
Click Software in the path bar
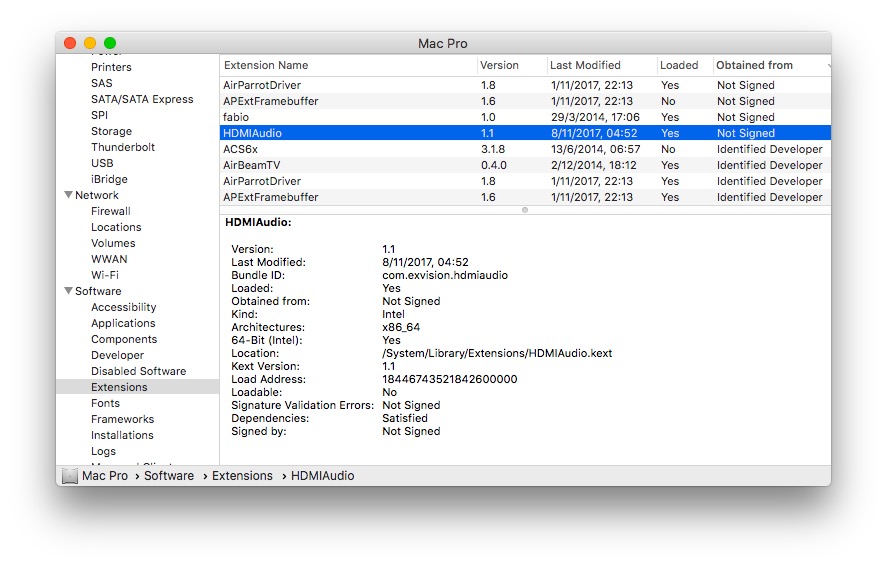pyautogui.click(x=169, y=476)
